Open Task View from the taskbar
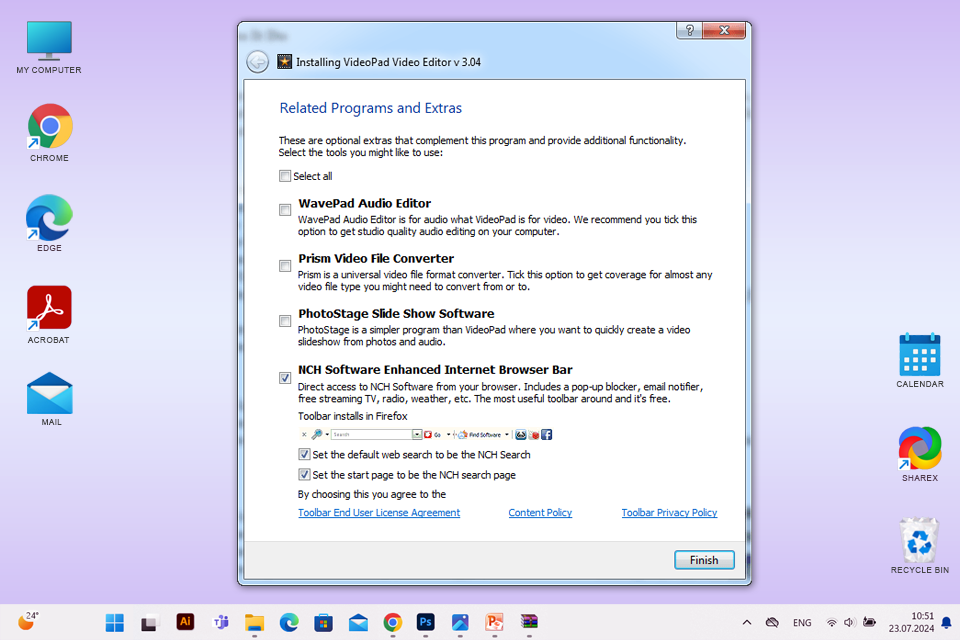Viewport: 960px width, 640px height. click(149, 623)
